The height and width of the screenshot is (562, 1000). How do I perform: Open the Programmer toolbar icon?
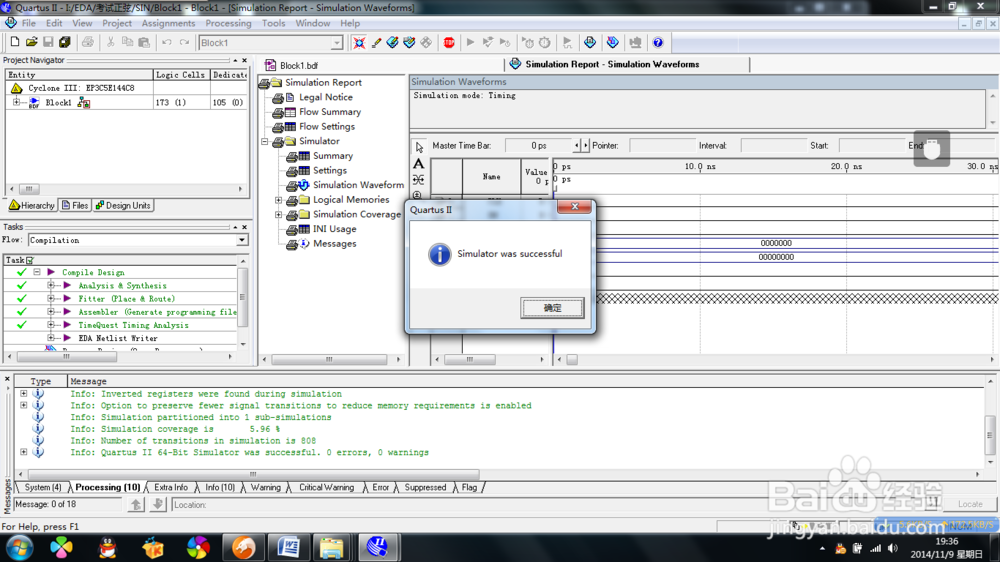click(612, 42)
